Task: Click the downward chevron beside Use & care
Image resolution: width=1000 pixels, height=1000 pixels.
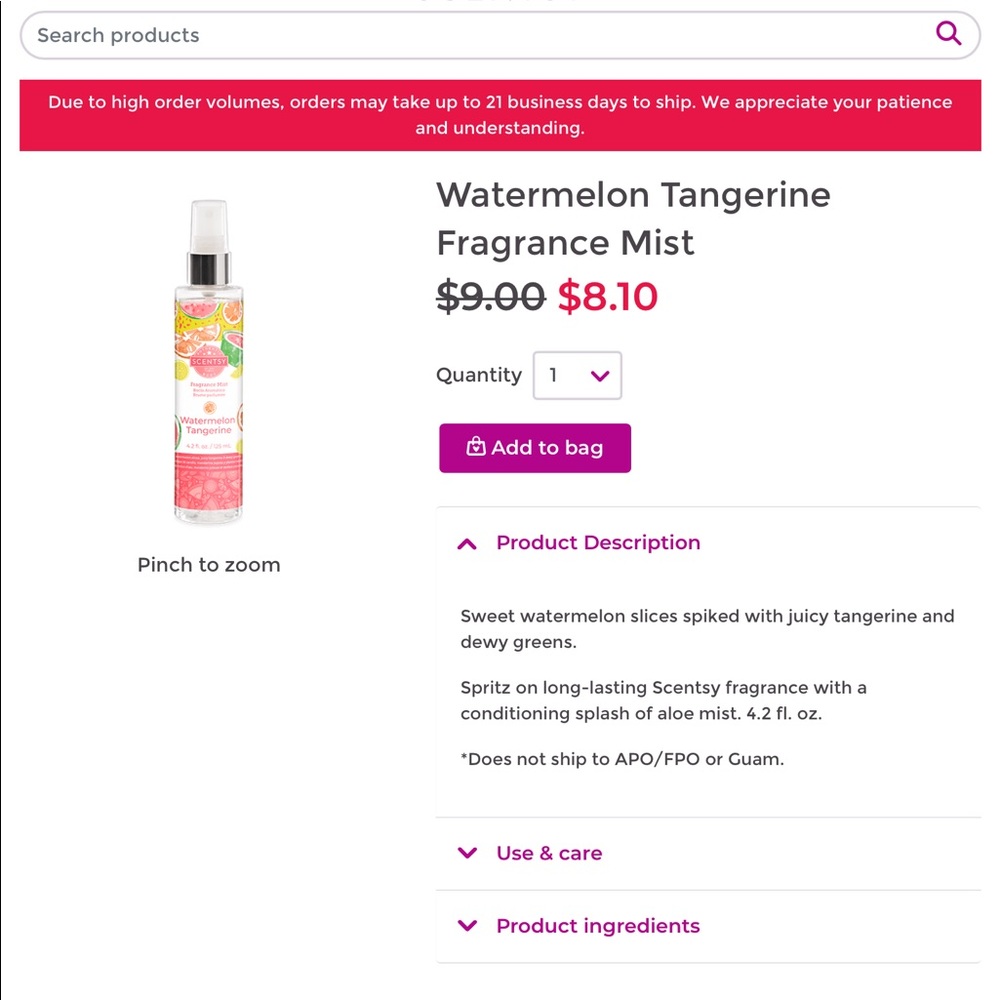Action: (x=466, y=853)
